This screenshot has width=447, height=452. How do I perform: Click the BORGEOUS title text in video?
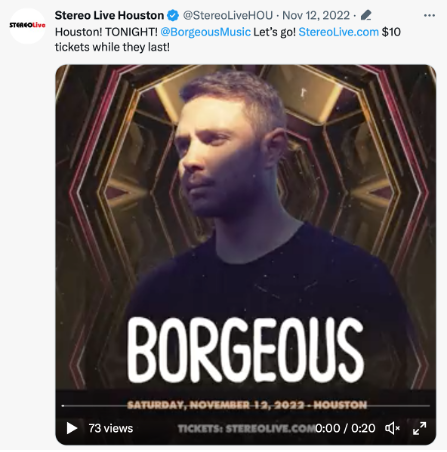coord(245,350)
